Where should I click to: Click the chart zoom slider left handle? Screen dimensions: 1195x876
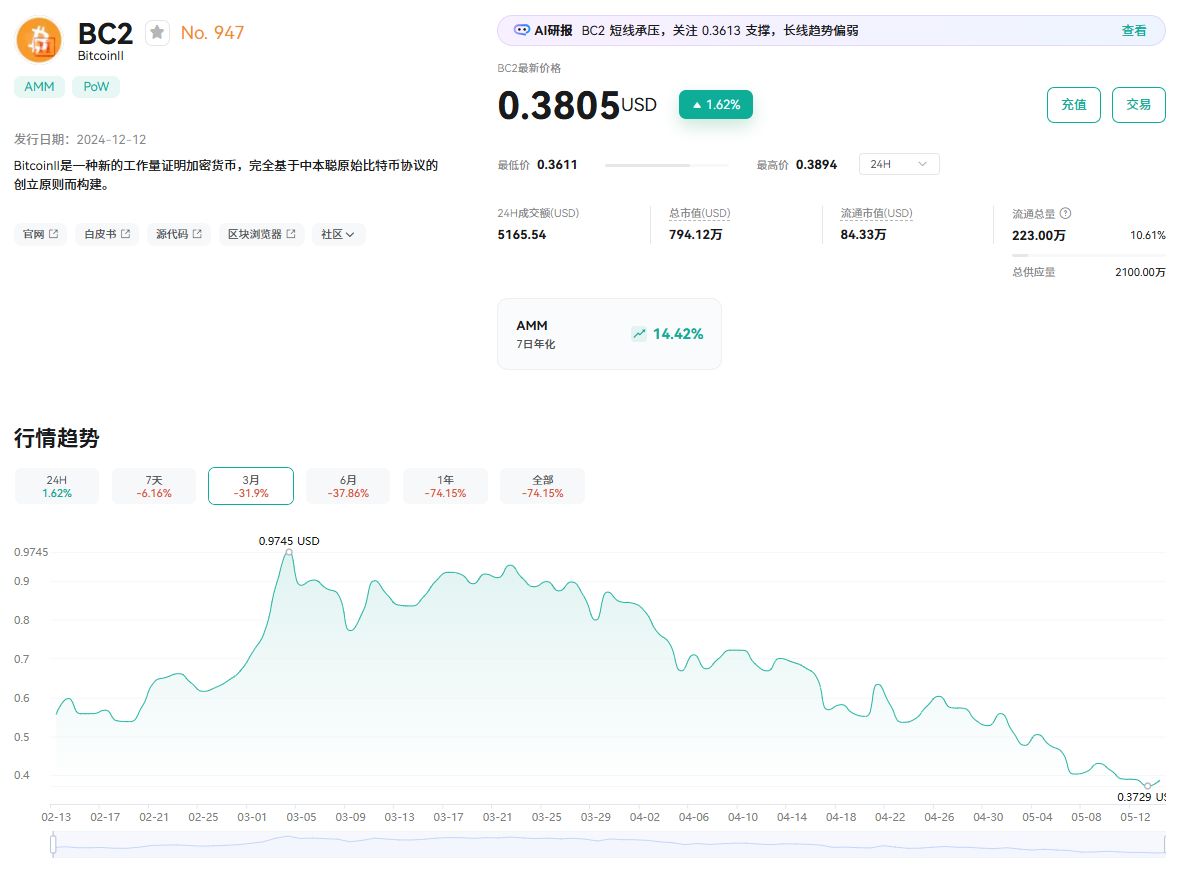click(x=53, y=844)
